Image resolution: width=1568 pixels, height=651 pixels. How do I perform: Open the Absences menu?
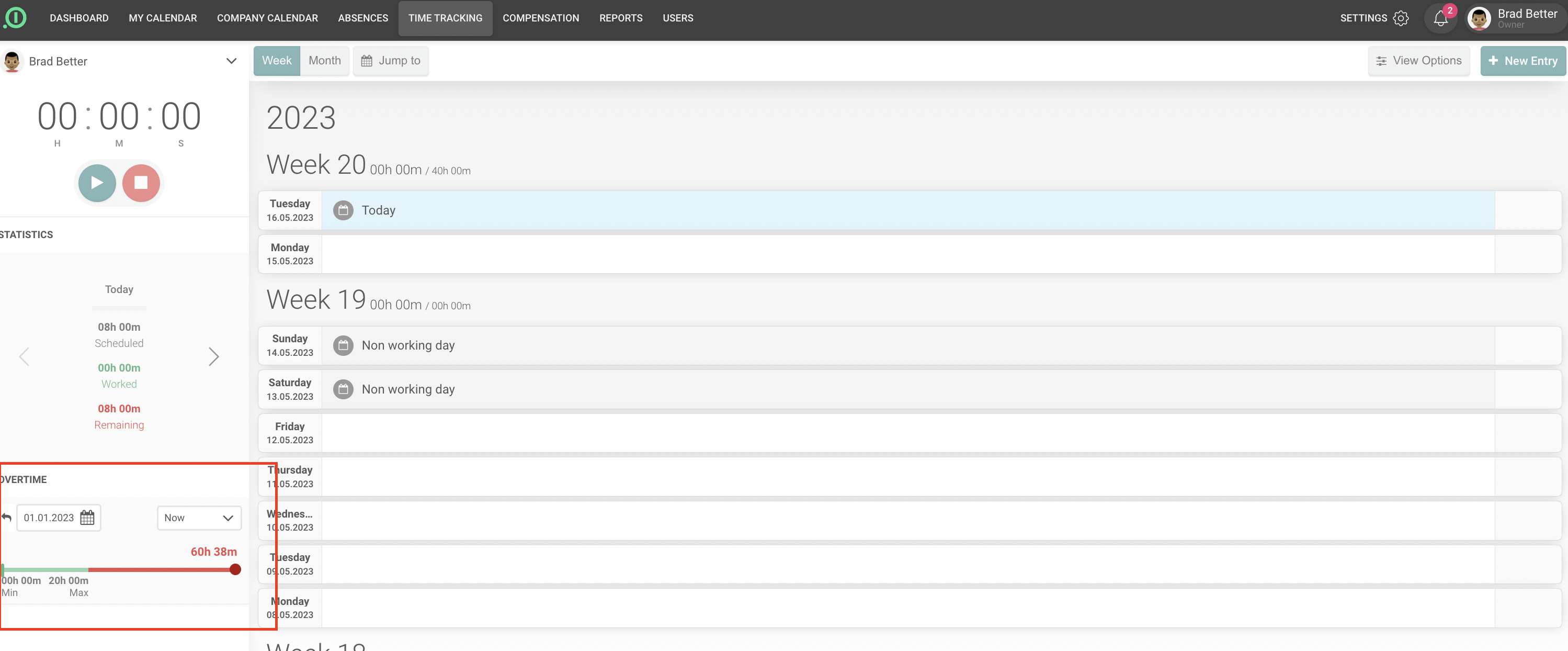click(x=363, y=18)
